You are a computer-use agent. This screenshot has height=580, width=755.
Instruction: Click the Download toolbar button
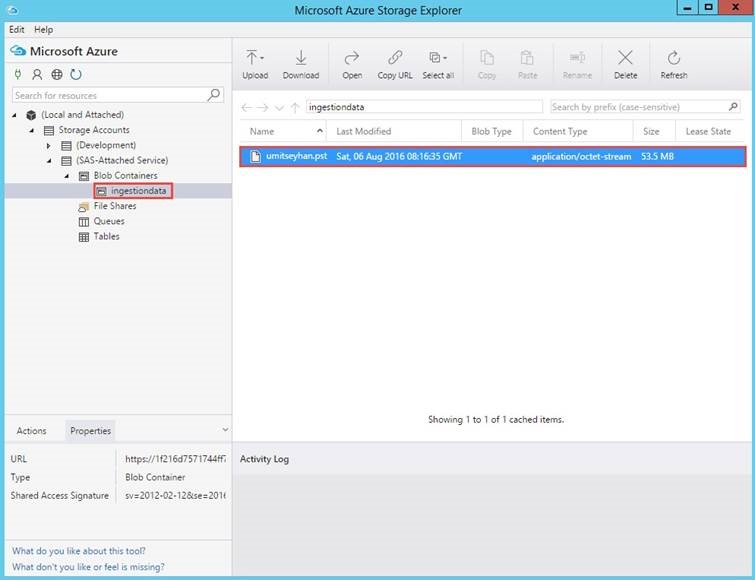tap(301, 64)
